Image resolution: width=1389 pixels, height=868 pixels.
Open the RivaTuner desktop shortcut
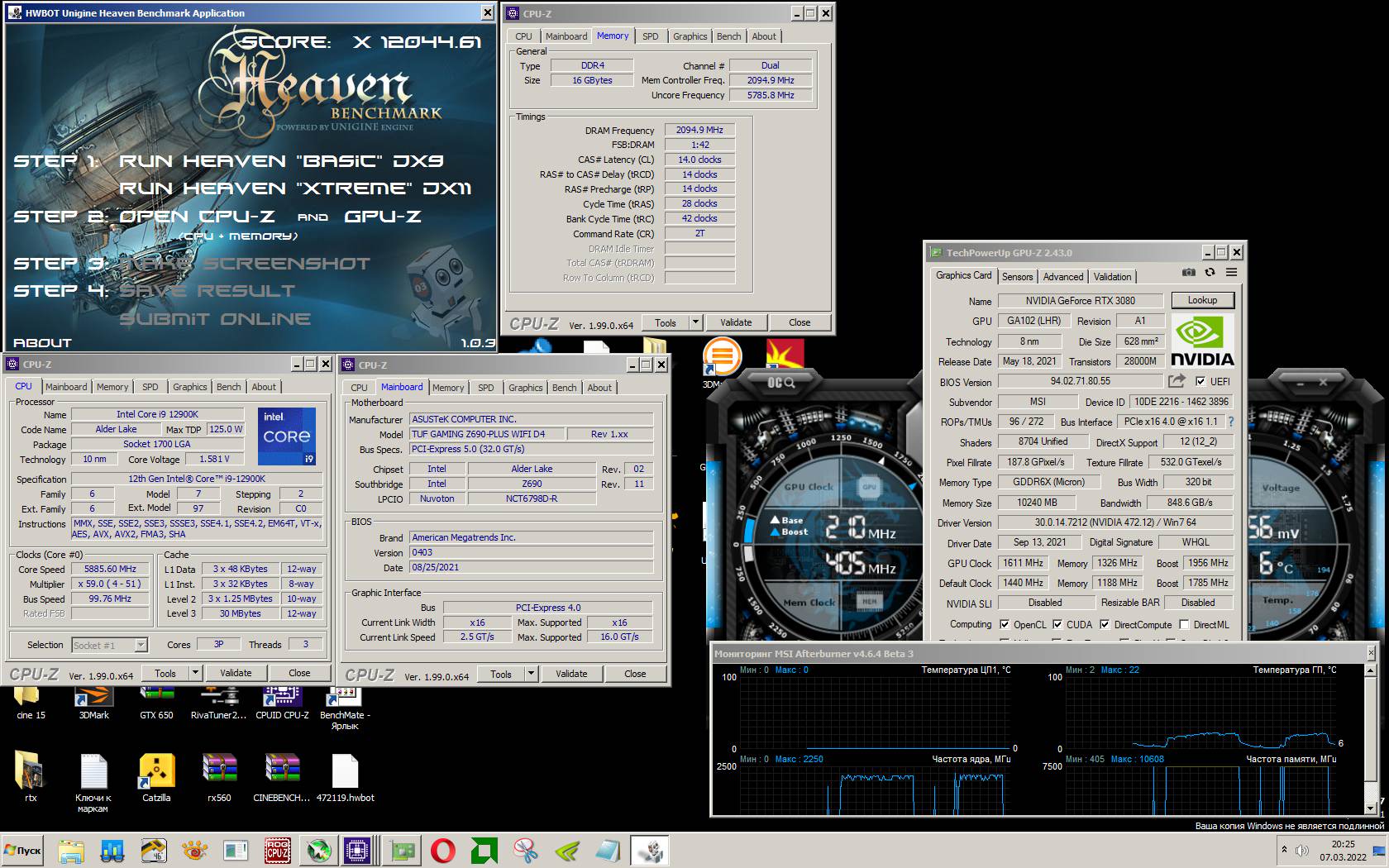pyautogui.click(x=219, y=703)
